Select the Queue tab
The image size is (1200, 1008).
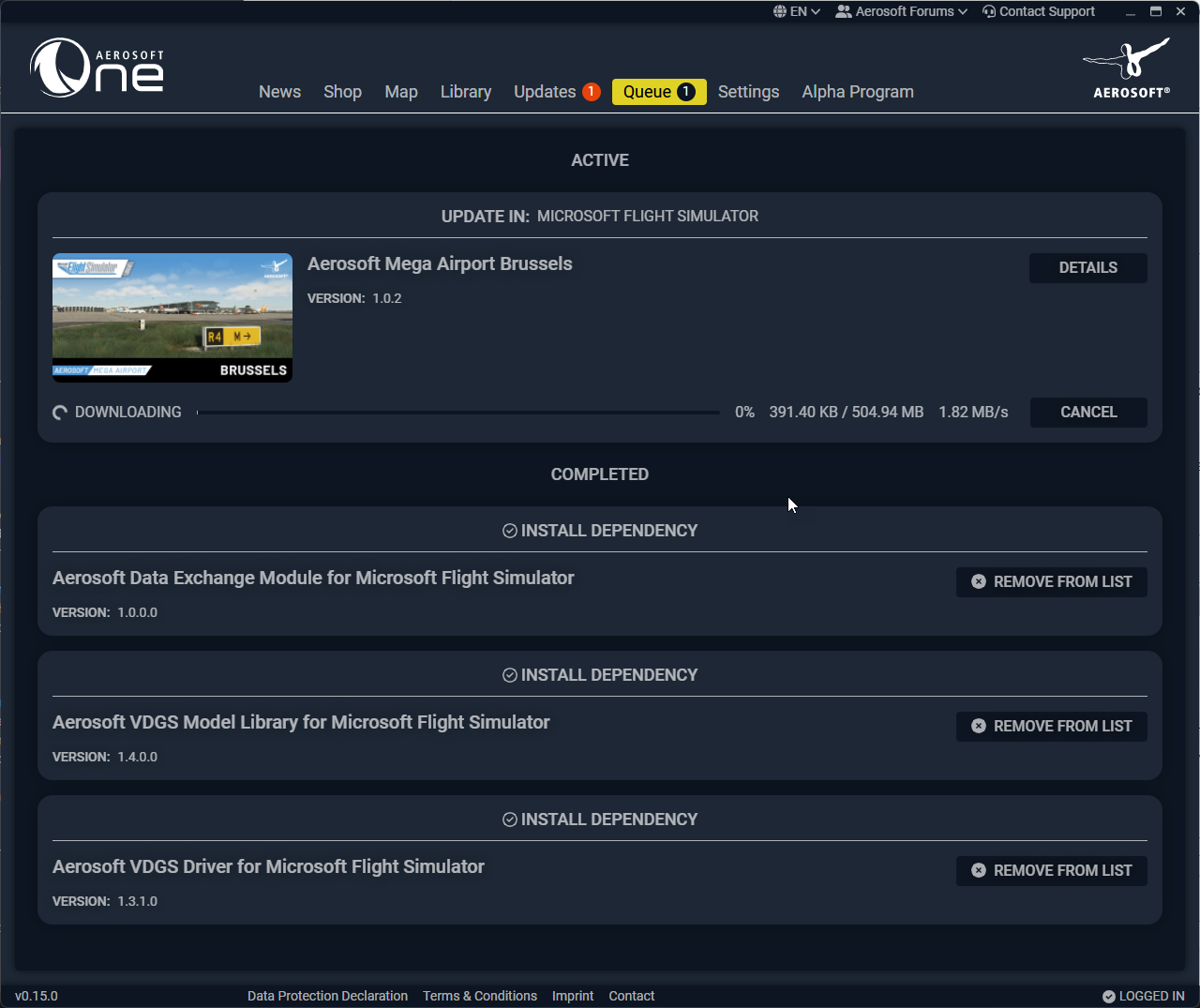click(x=659, y=92)
